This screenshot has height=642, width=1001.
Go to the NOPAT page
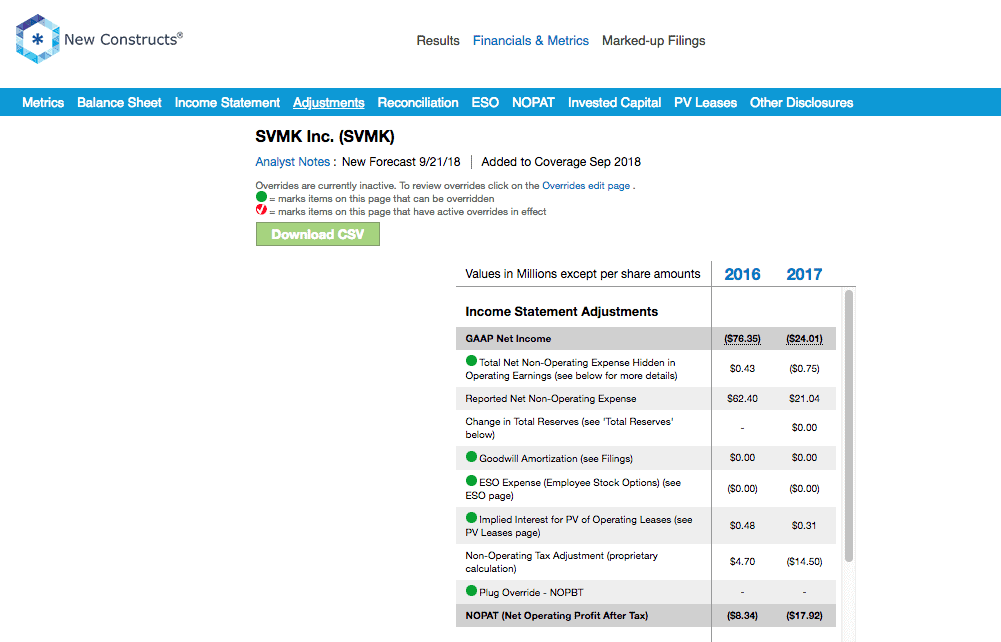click(x=533, y=103)
